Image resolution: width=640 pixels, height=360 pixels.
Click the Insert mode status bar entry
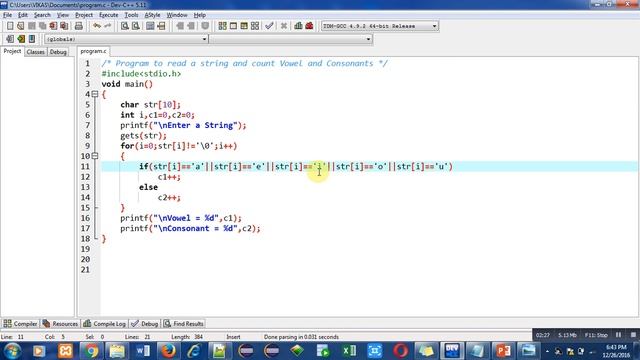pyautogui.click(x=233, y=337)
